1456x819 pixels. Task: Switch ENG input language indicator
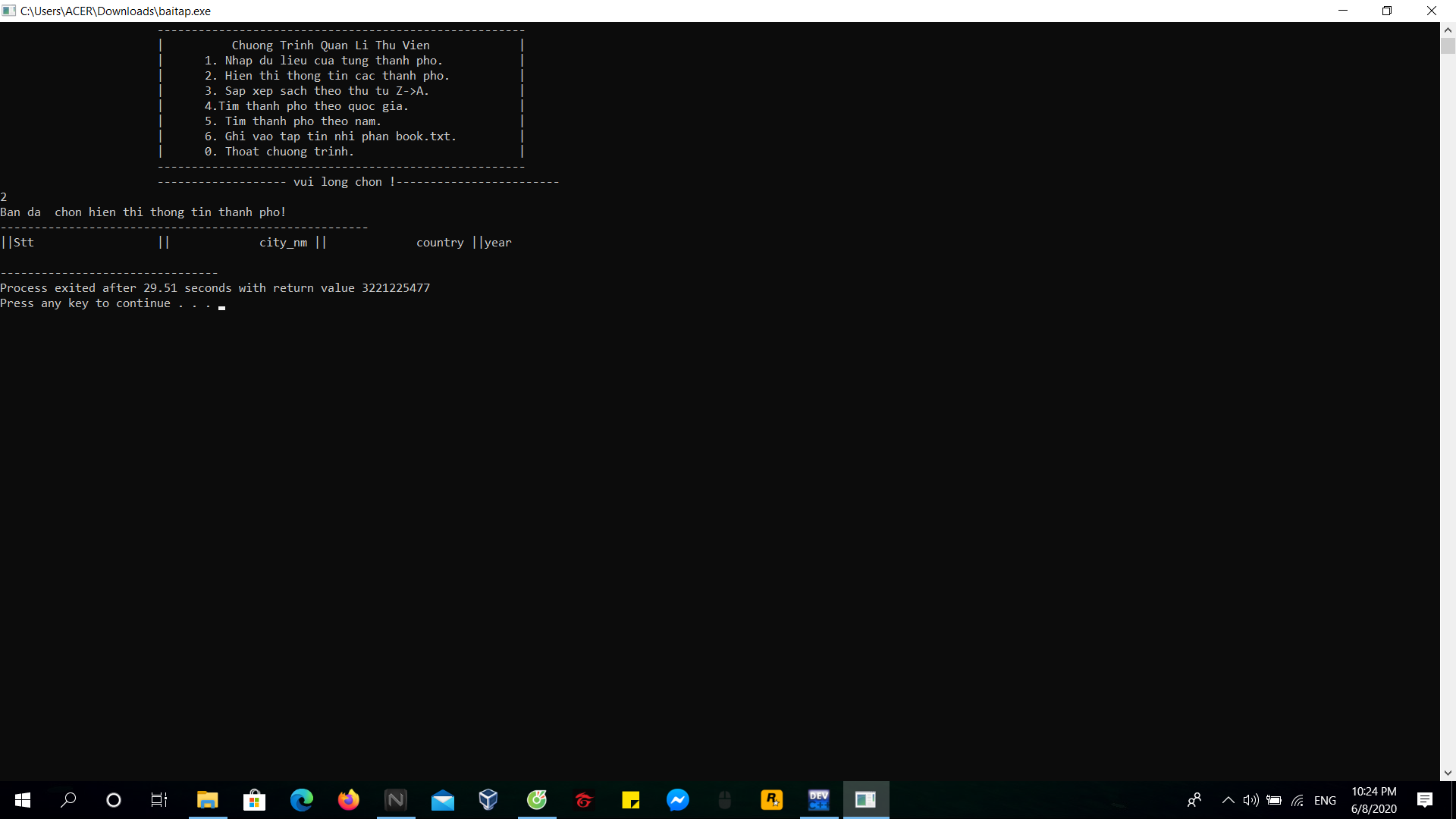[1325, 800]
